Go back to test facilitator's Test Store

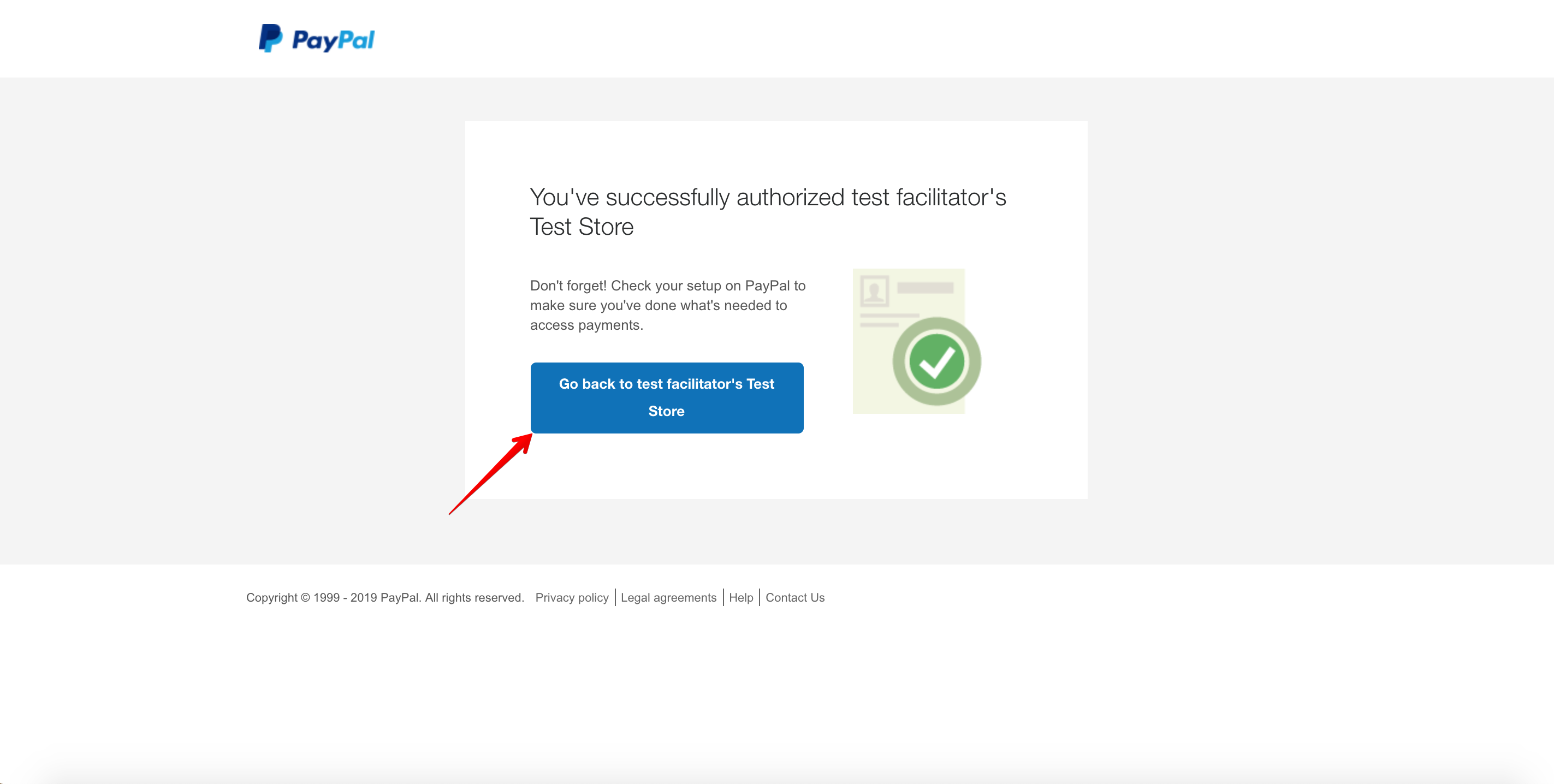pyautogui.click(x=667, y=397)
